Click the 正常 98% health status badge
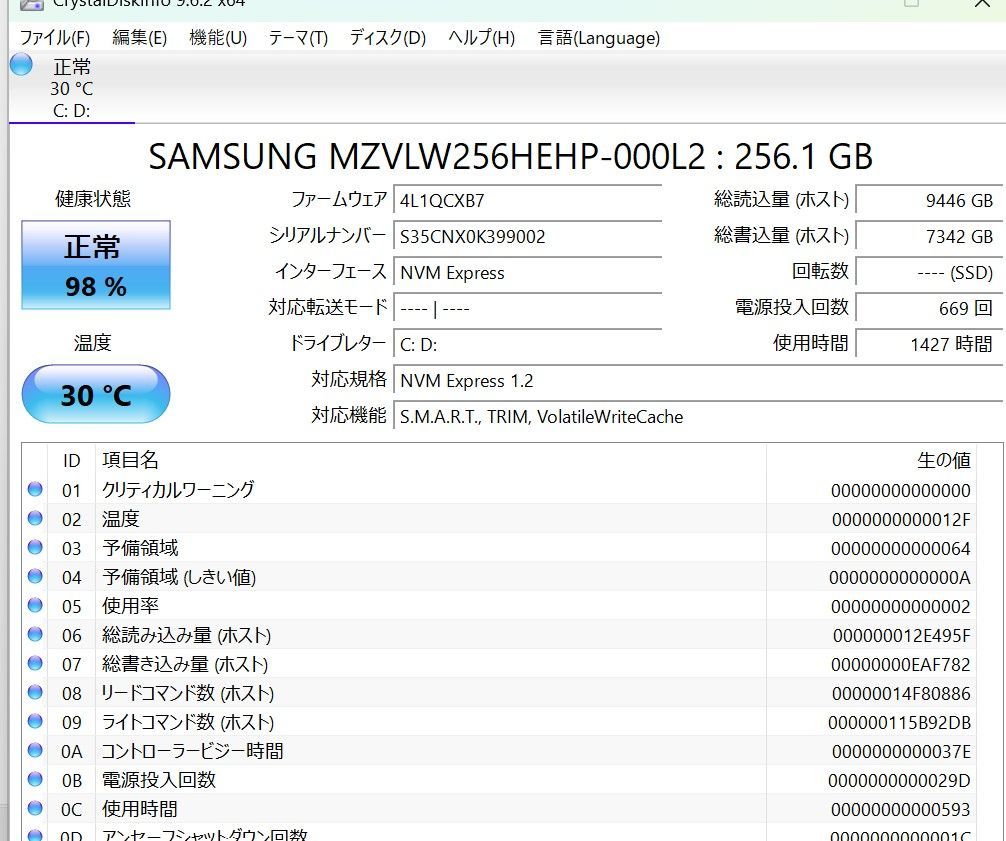Viewport: 1006px width, 841px height. coord(95,264)
